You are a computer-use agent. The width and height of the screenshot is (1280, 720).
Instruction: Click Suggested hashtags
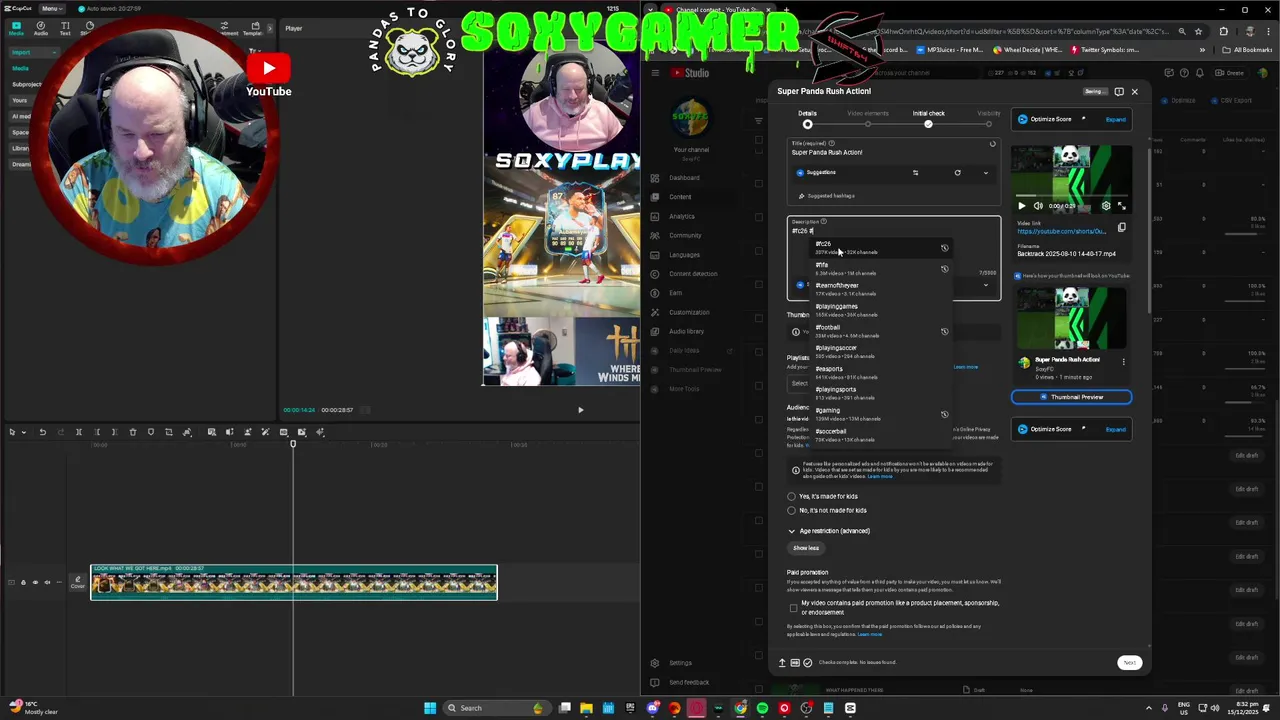coord(830,196)
